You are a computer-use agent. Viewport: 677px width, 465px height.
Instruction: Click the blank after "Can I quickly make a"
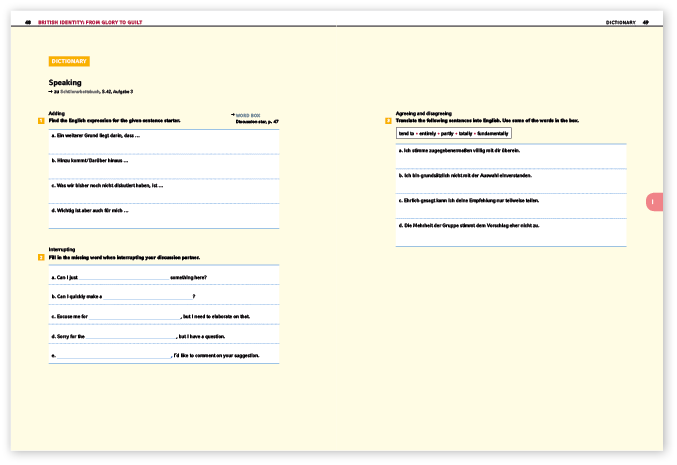coord(148,297)
